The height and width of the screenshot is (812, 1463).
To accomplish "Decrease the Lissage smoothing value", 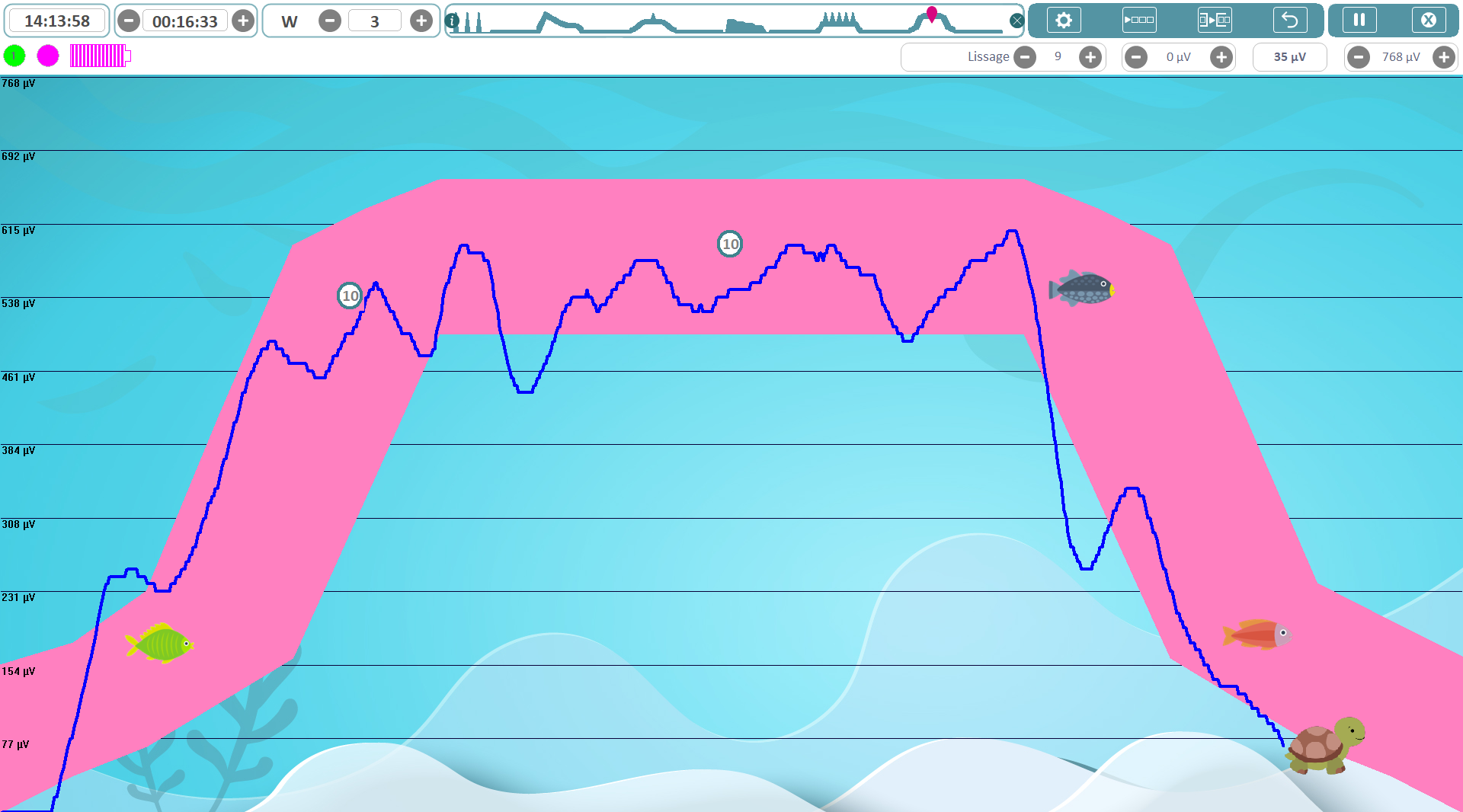I will [x=1025, y=57].
